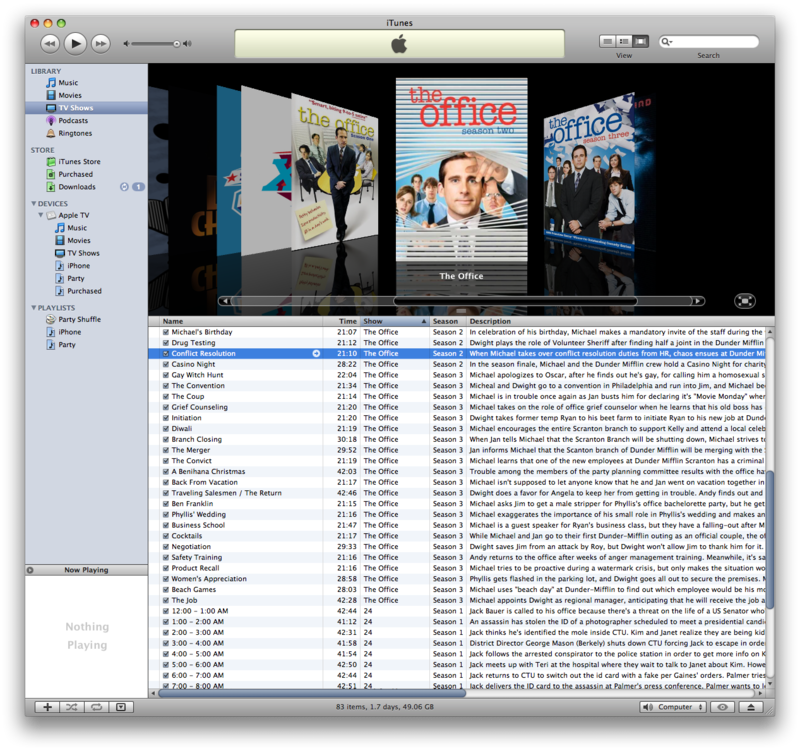Screen dimensions: 800x751
Task: Select the iPhone playlist under Playlists
Action: click(x=69, y=332)
